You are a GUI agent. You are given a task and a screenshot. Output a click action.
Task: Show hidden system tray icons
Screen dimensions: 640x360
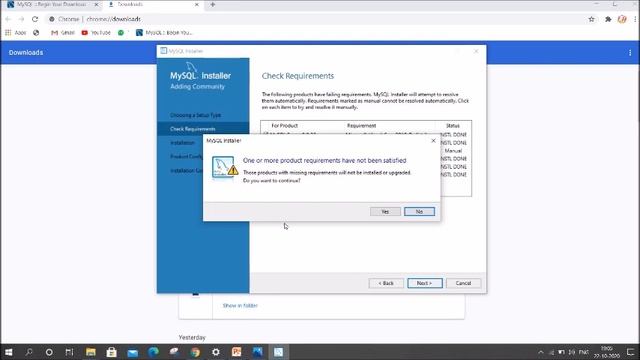tap(541, 352)
